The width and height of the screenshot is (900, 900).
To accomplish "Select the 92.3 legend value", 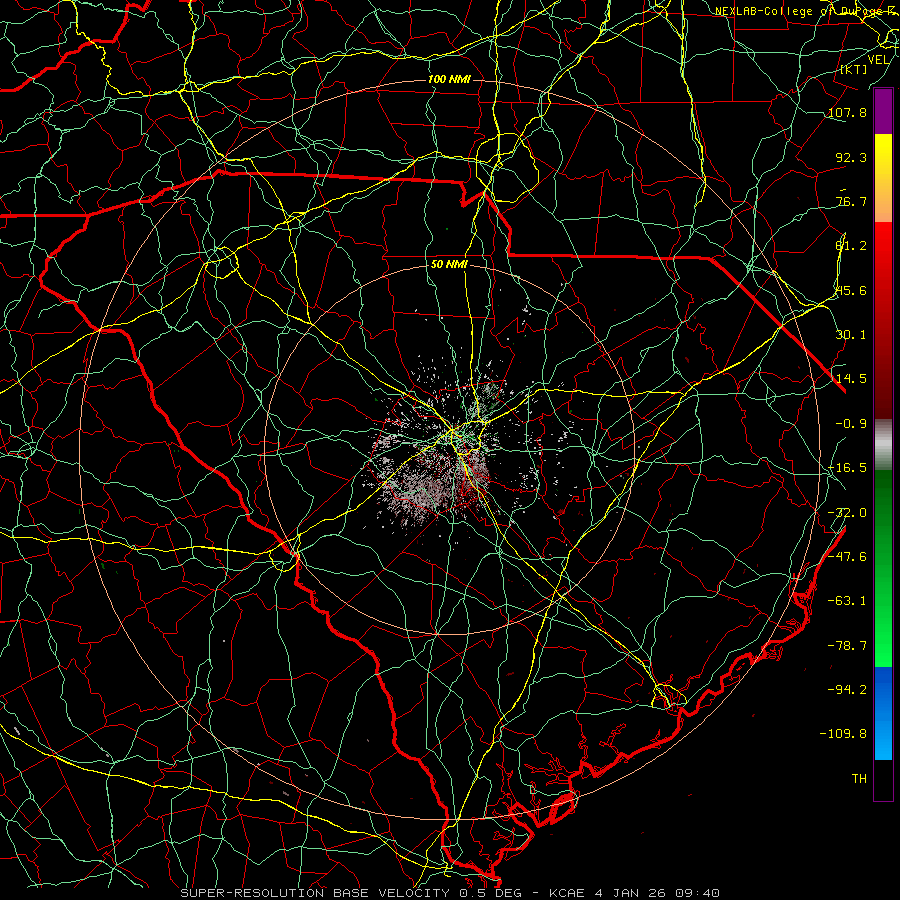I will [851, 157].
